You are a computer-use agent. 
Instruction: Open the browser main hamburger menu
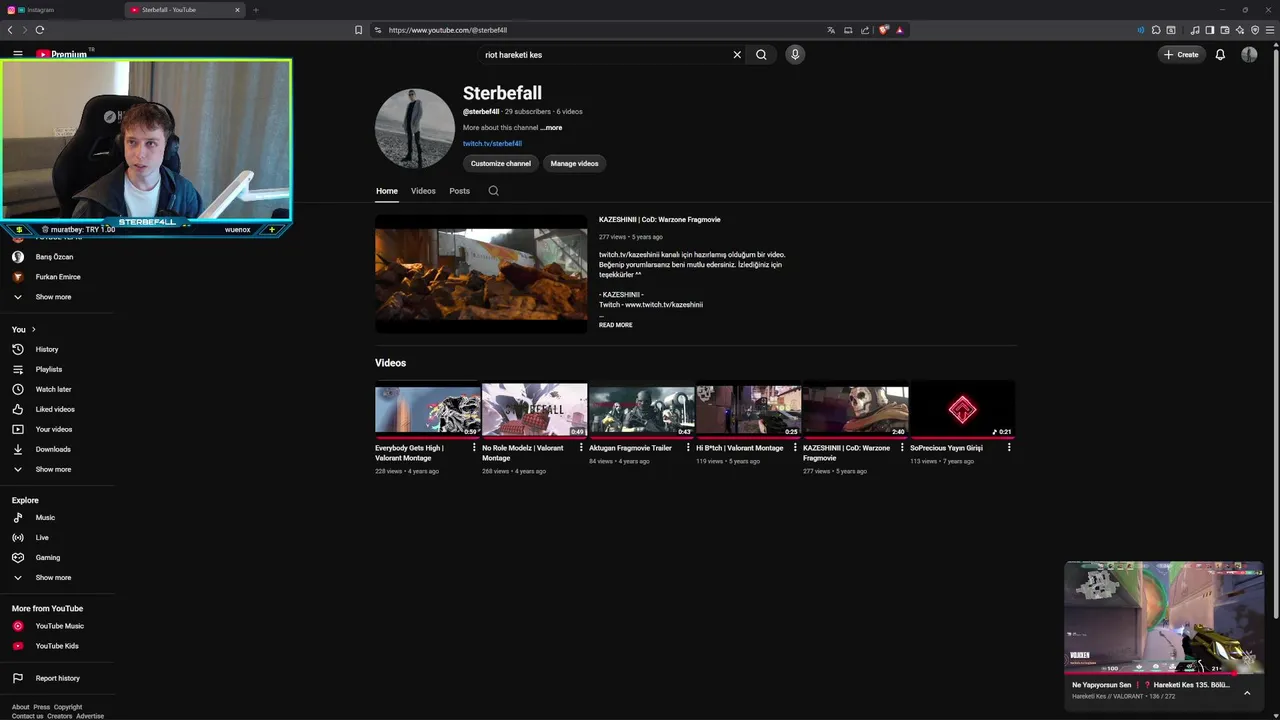1271,30
